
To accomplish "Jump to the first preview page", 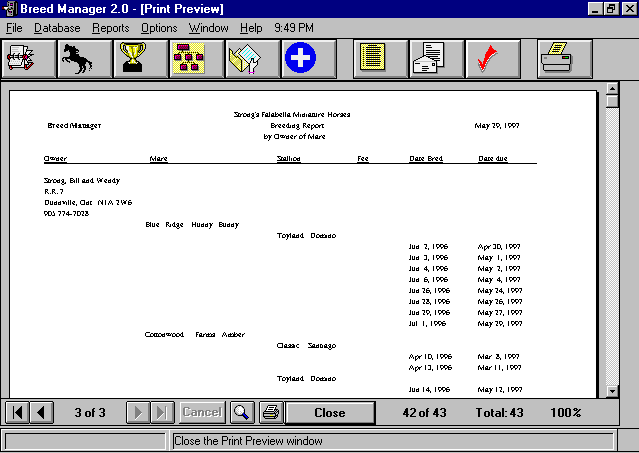I will click(18, 412).
